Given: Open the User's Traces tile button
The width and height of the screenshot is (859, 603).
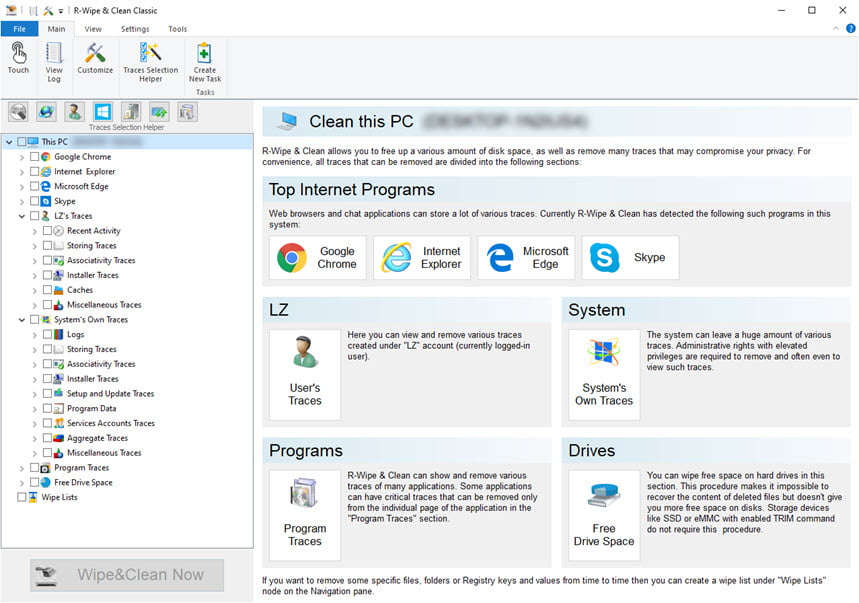Looking at the screenshot, I should pos(305,375).
